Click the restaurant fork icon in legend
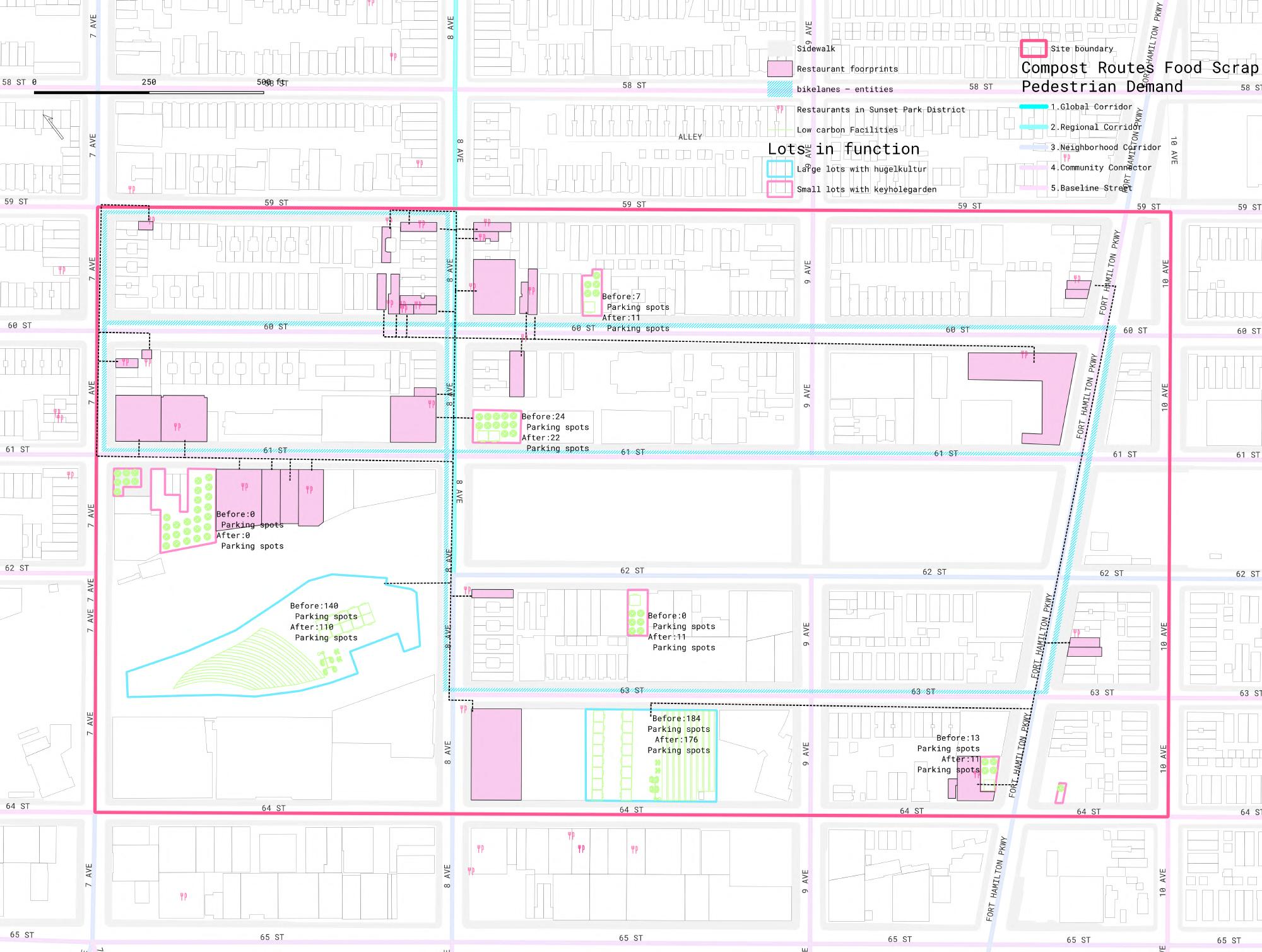 [780, 109]
